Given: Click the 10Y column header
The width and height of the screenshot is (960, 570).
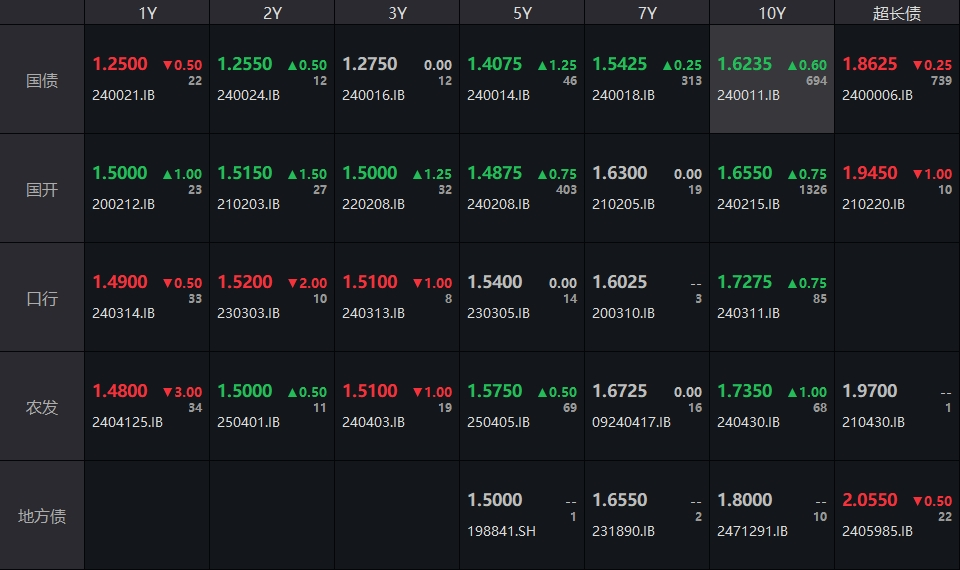Looking at the screenshot, I should point(772,13).
